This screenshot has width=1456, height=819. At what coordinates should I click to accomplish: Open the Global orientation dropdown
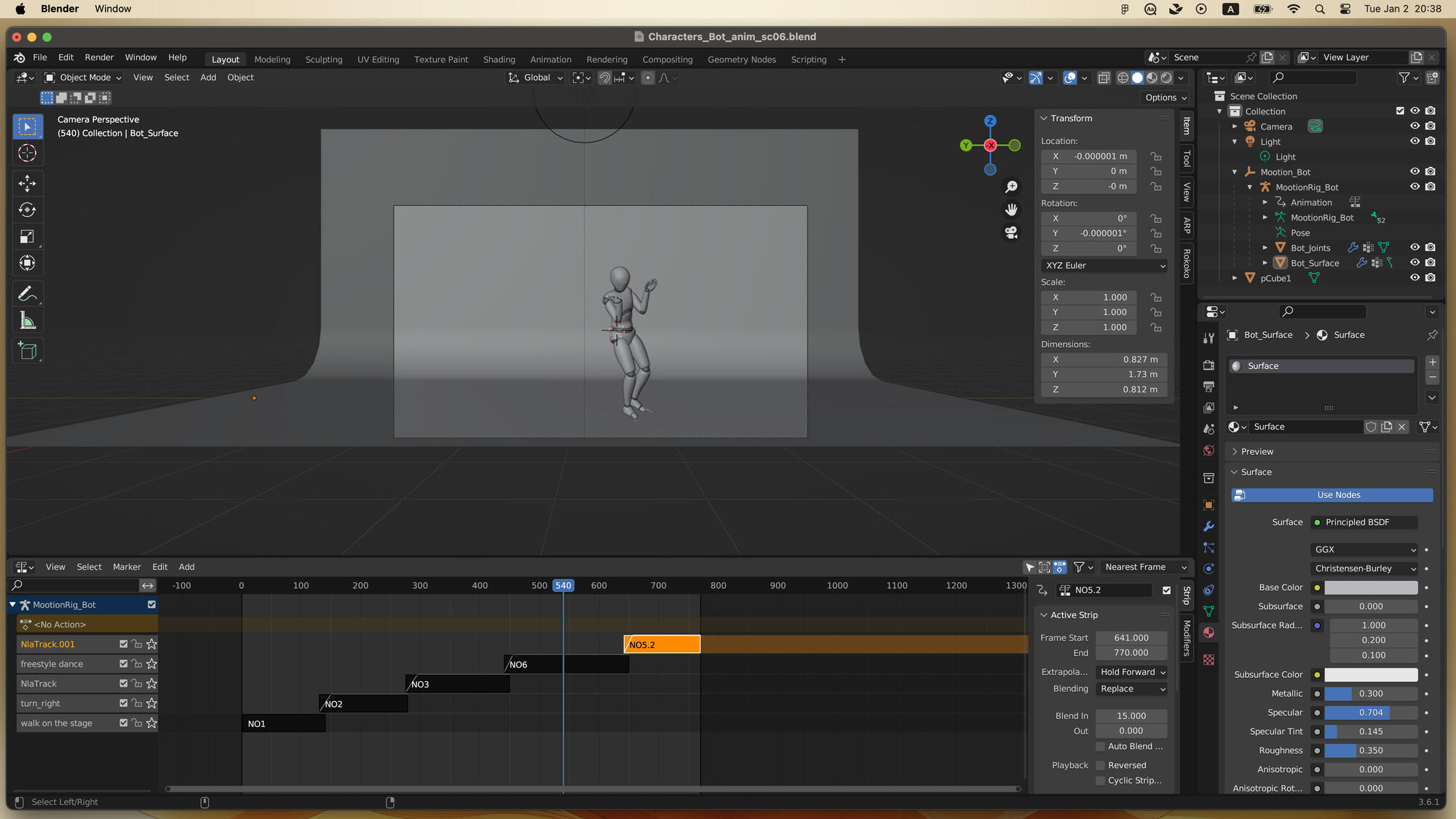point(536,78)
